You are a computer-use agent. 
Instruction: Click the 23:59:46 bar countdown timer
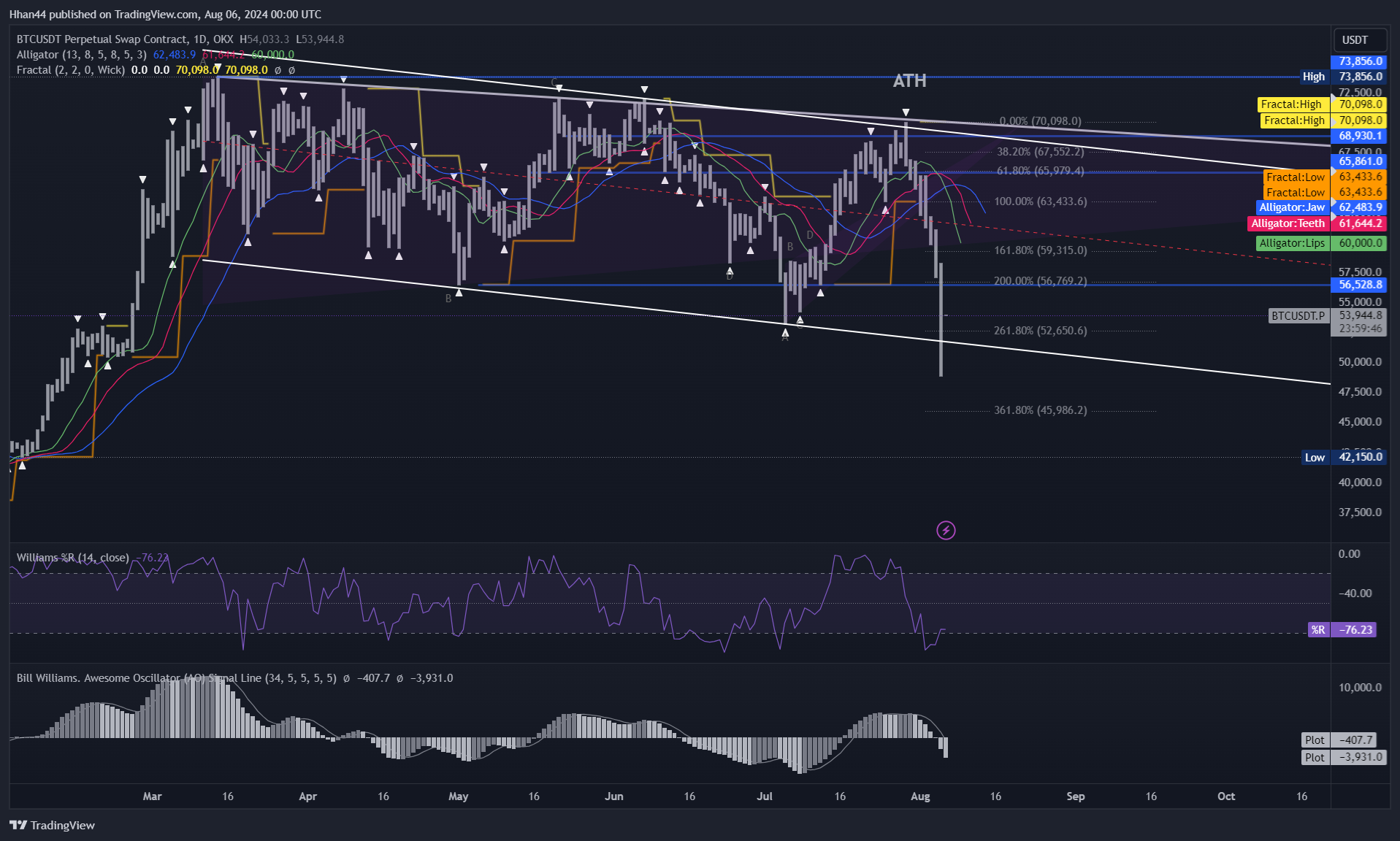[x=1360, y=329]
